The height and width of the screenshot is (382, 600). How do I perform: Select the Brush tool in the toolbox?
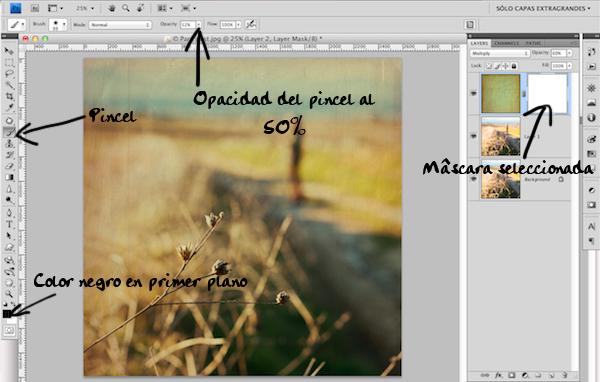pyautogui.click(x=9, y=132)
